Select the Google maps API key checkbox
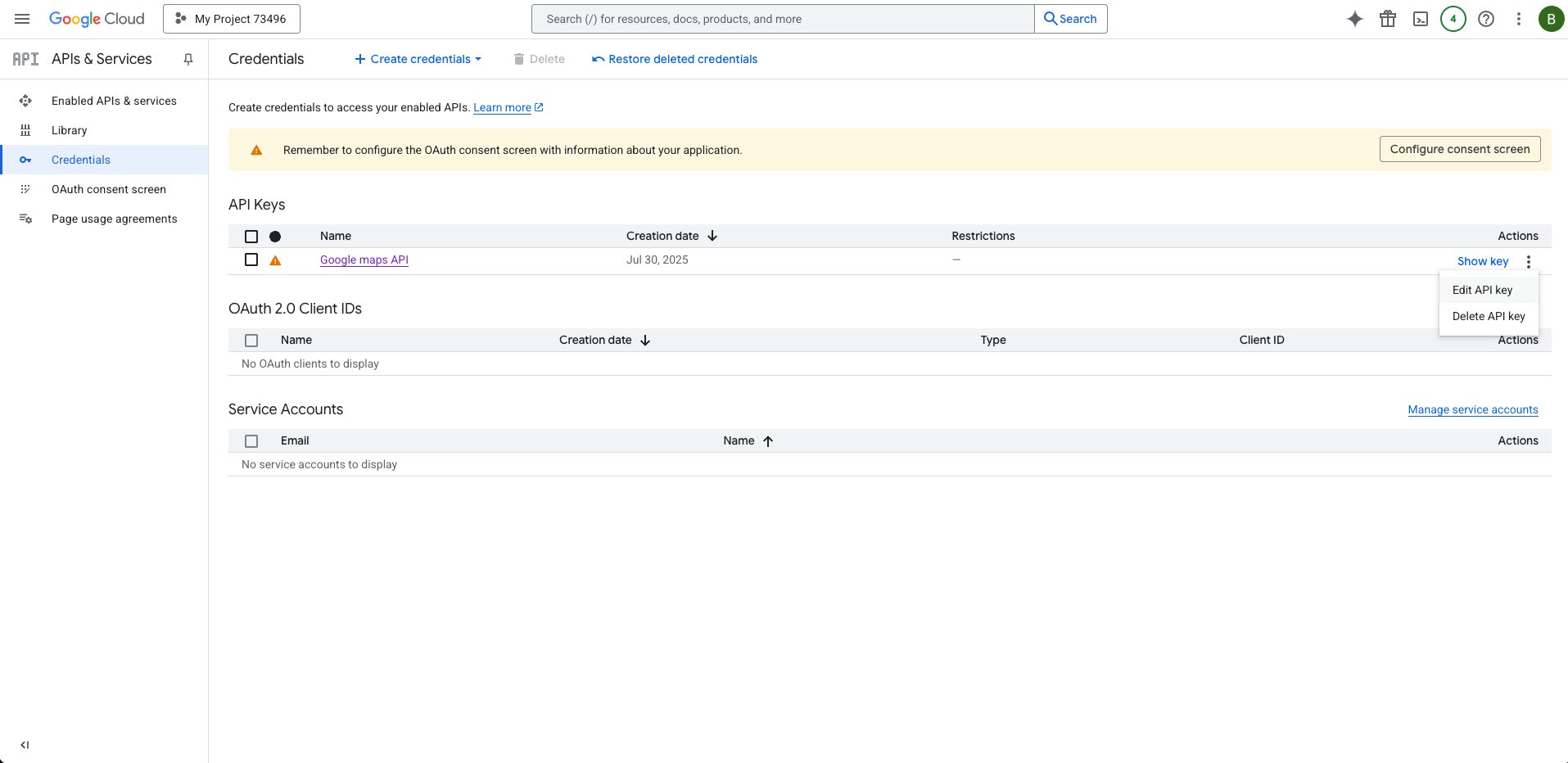 pos(251,260)
